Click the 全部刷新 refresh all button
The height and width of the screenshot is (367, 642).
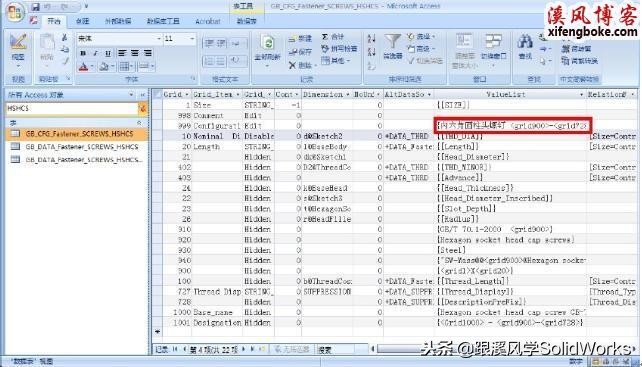[x=267, y=49]
